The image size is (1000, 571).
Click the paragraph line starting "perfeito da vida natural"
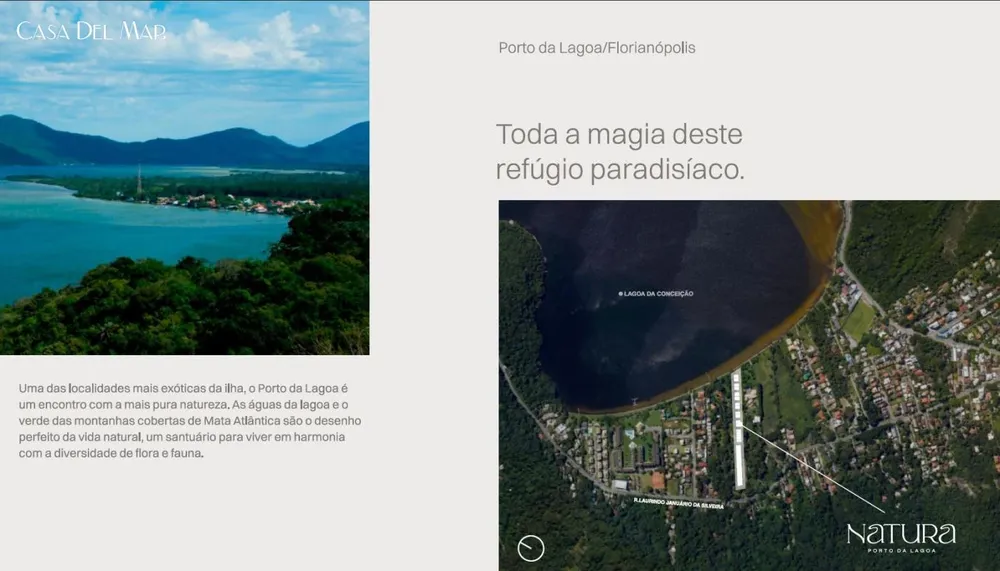point(182,437)
